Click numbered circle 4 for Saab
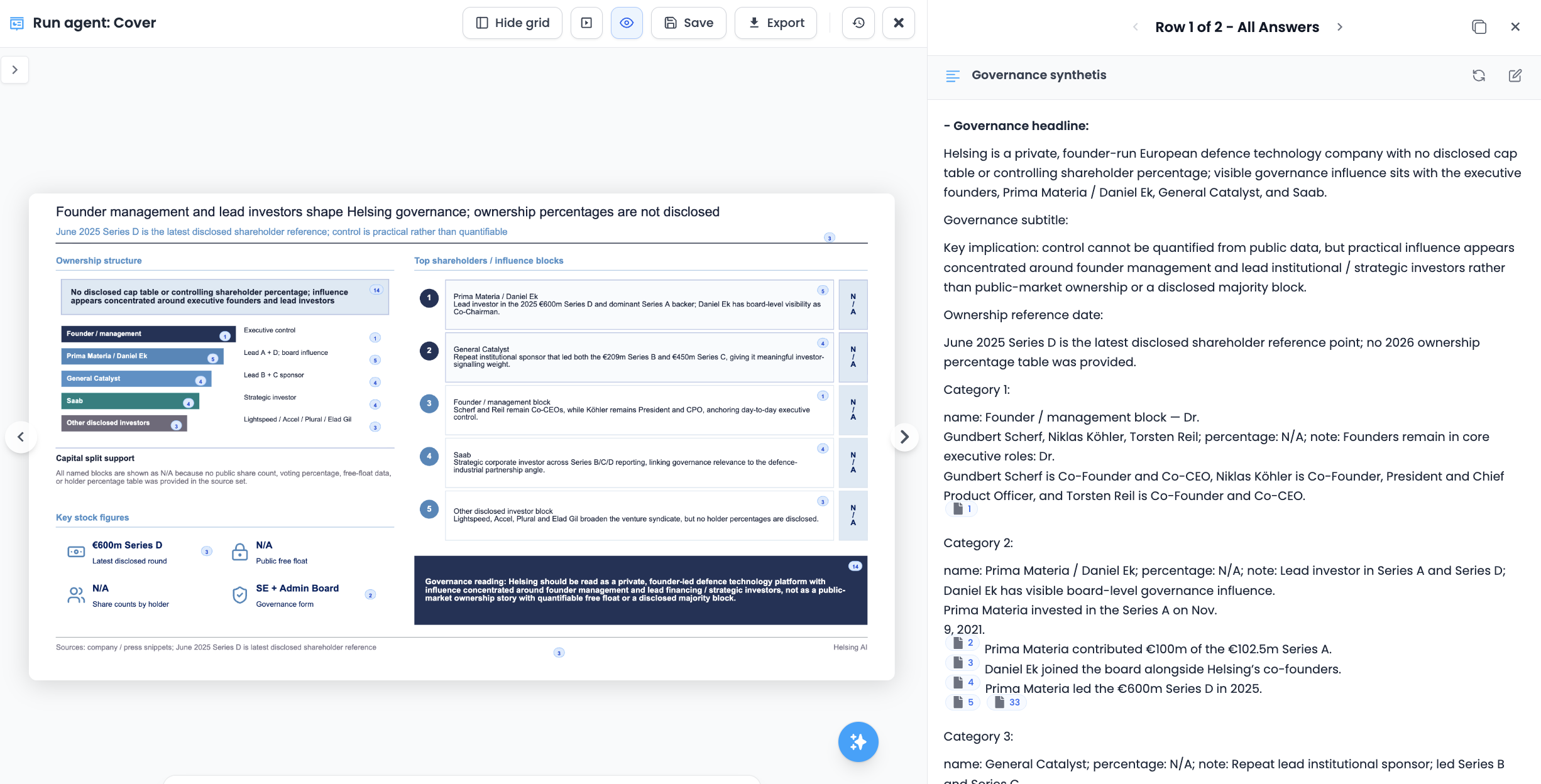Screen dimensions: 1541x784 (x=429, y=456)
